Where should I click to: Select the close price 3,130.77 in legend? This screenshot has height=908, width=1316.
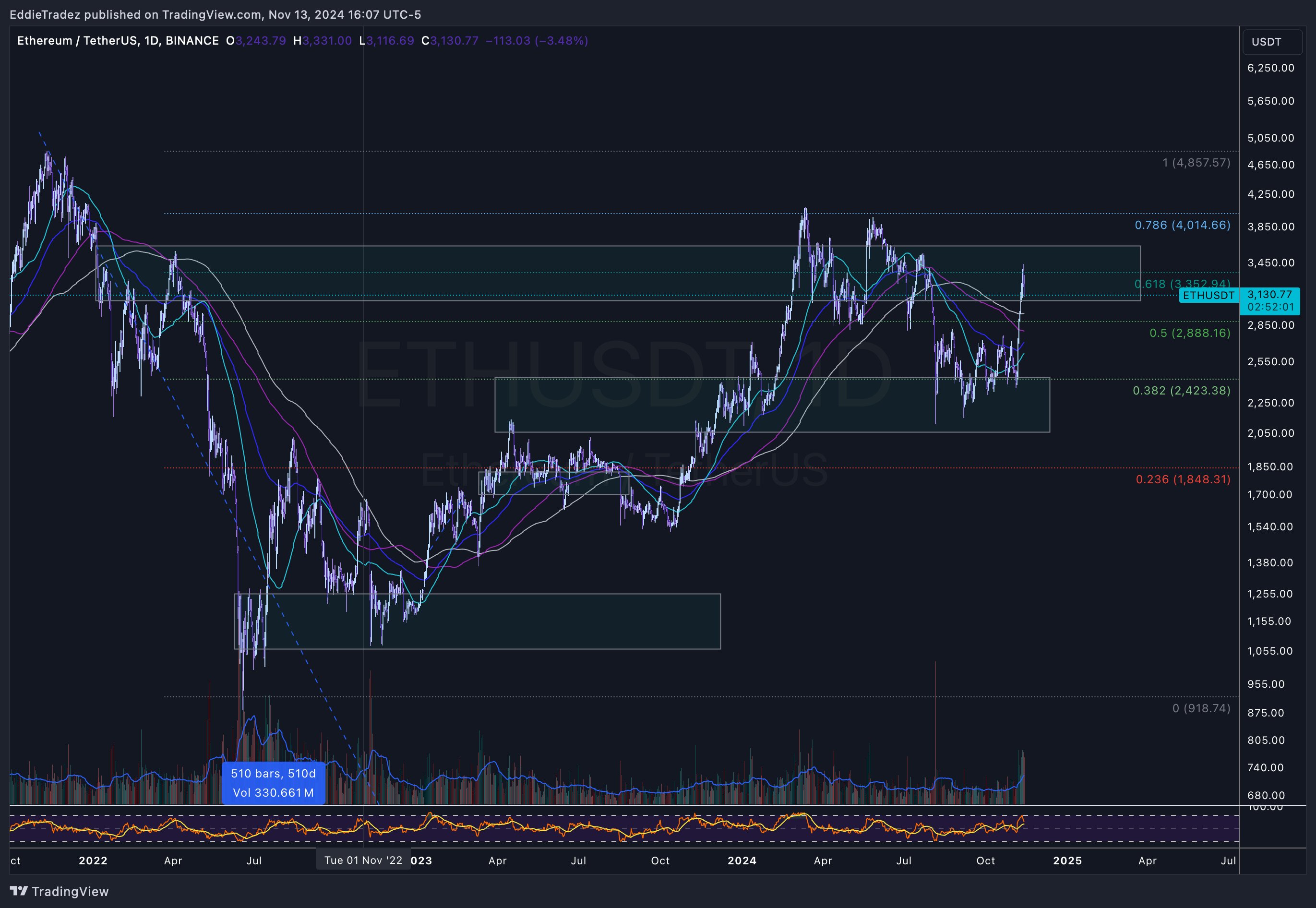click(x=453, y=40)
